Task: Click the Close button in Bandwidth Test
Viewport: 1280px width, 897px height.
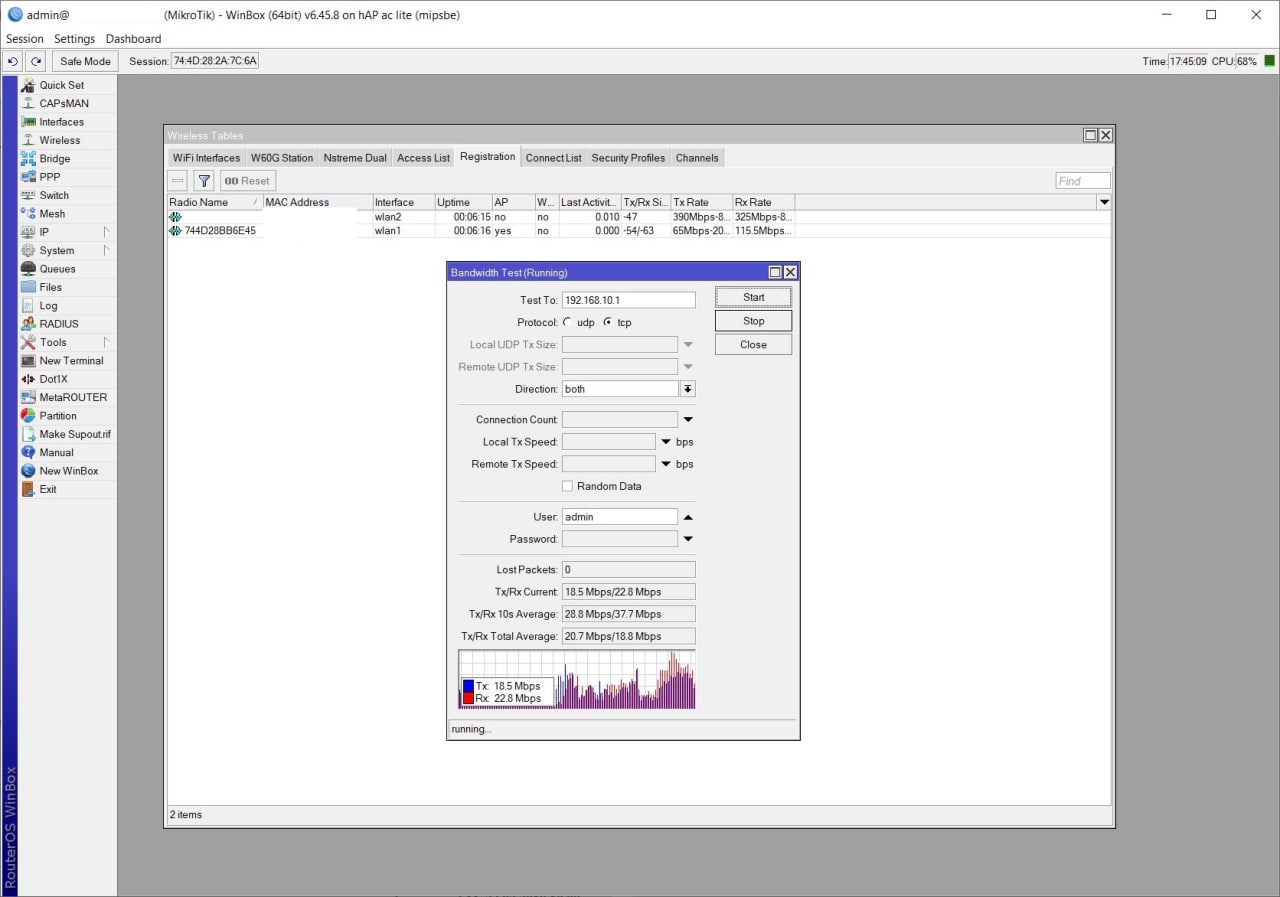Action: [x=753, y=344]
